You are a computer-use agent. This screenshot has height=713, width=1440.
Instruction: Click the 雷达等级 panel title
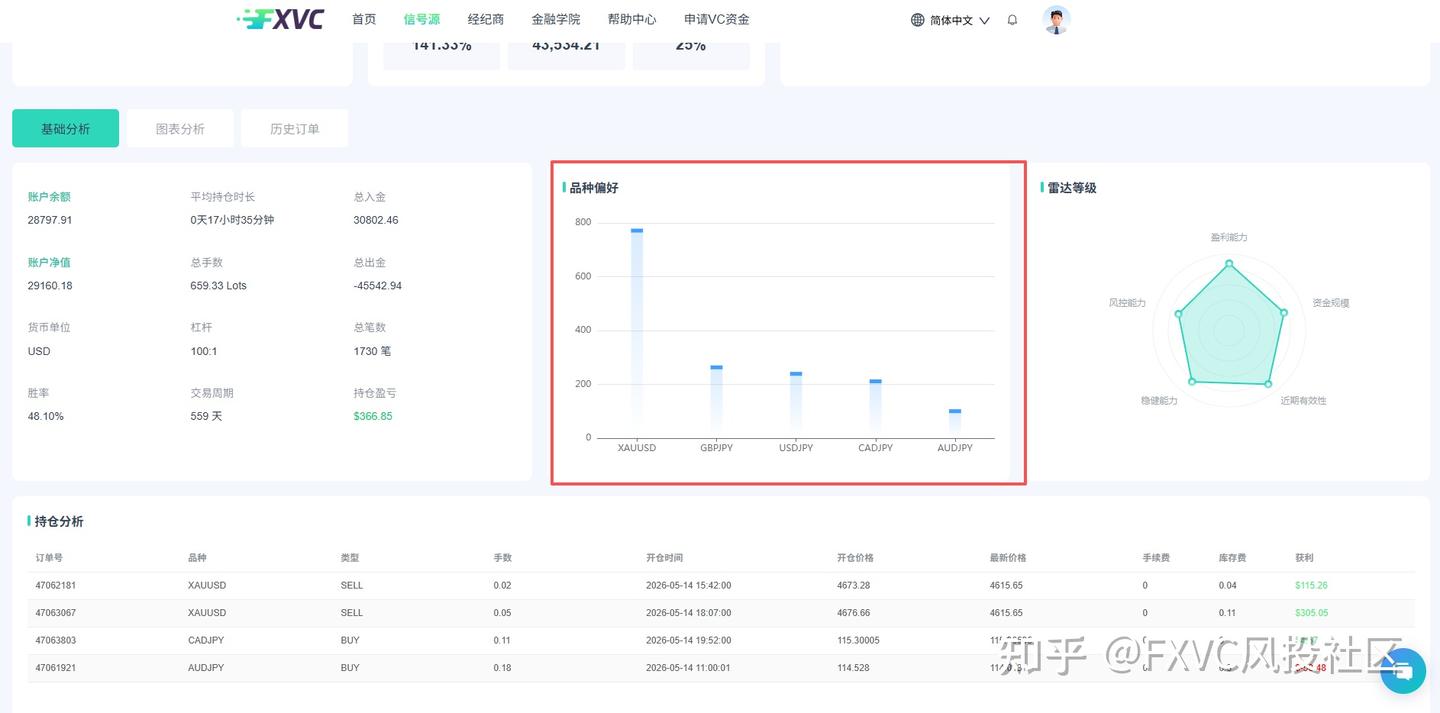pyautogui.click(x=1072, y=187)
